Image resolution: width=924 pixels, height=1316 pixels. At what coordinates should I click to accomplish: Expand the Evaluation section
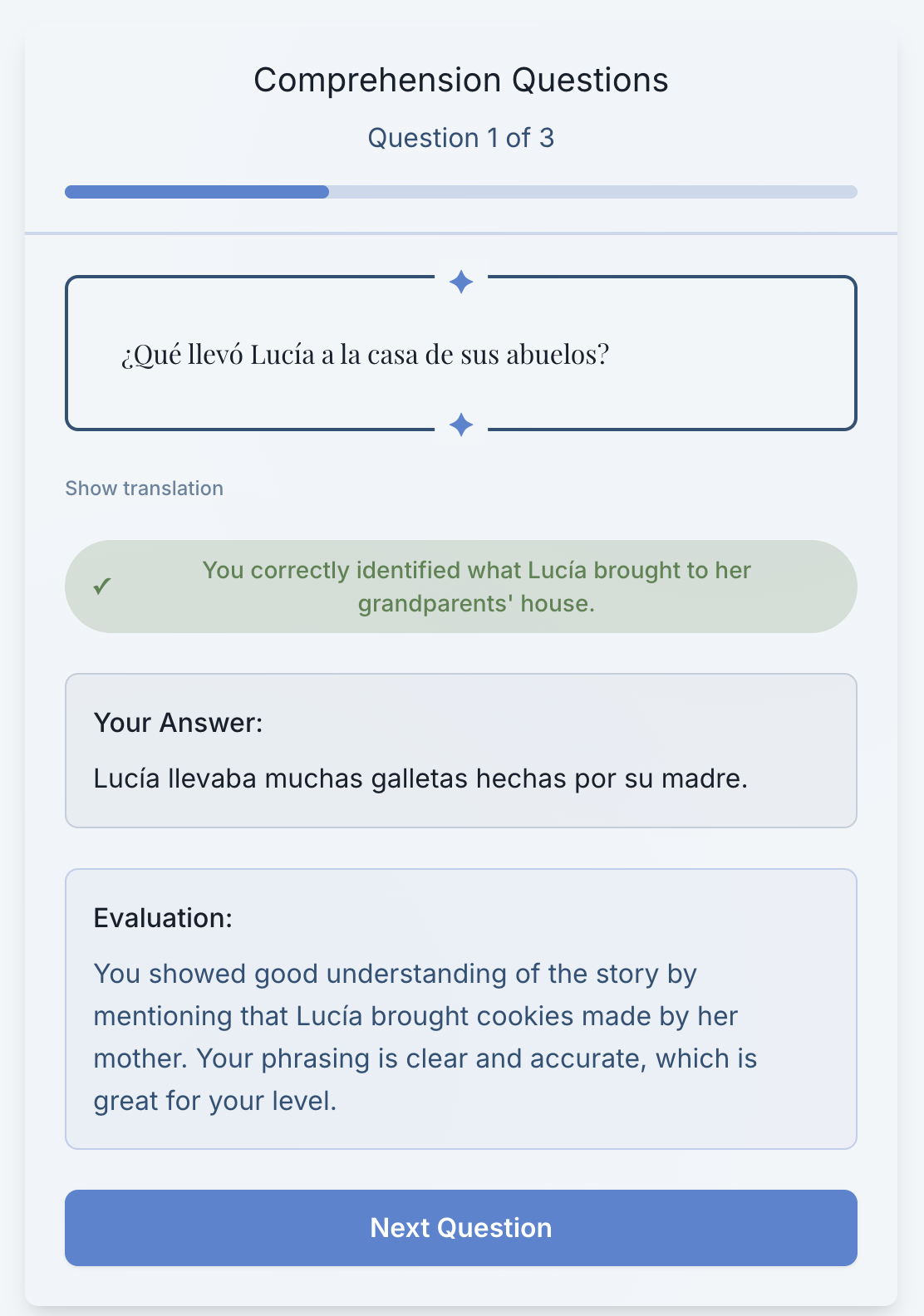point(461,1009)
